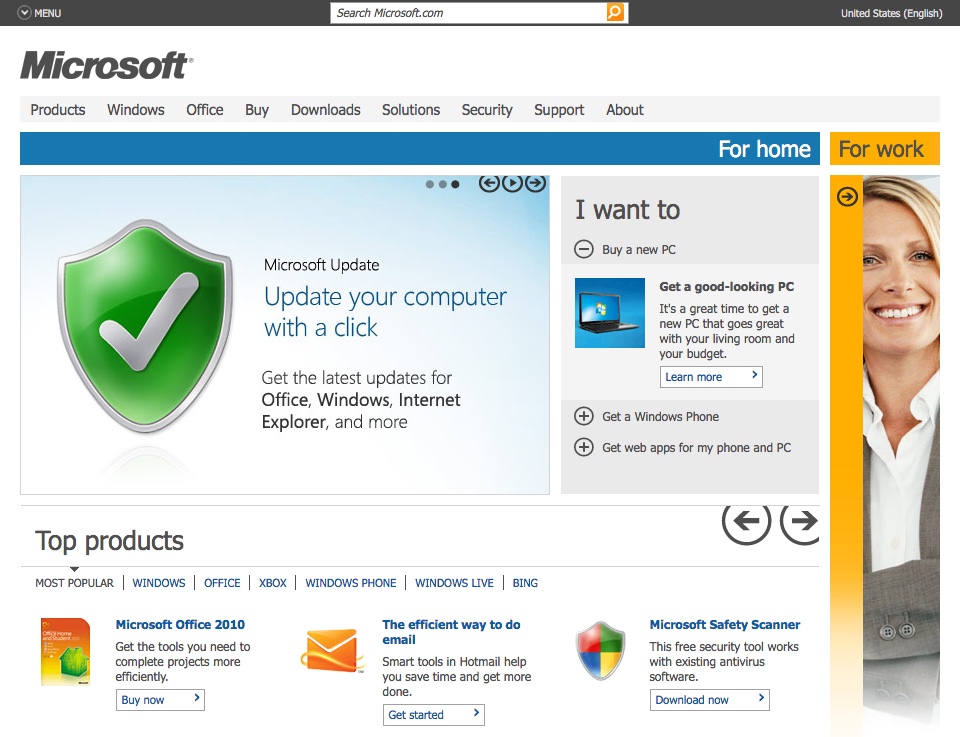Open The efficient way to do email link
This screenshot has height=737, width=960.
(x=451, y=632)
